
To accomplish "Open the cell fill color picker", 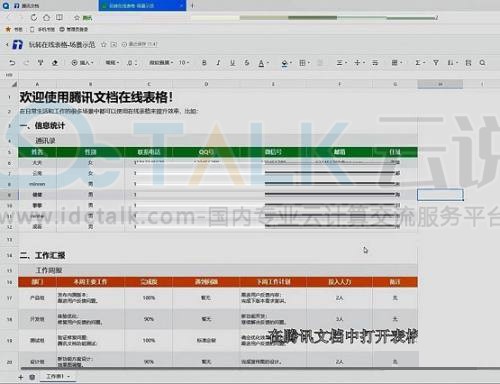I will [x=286, y=63].
